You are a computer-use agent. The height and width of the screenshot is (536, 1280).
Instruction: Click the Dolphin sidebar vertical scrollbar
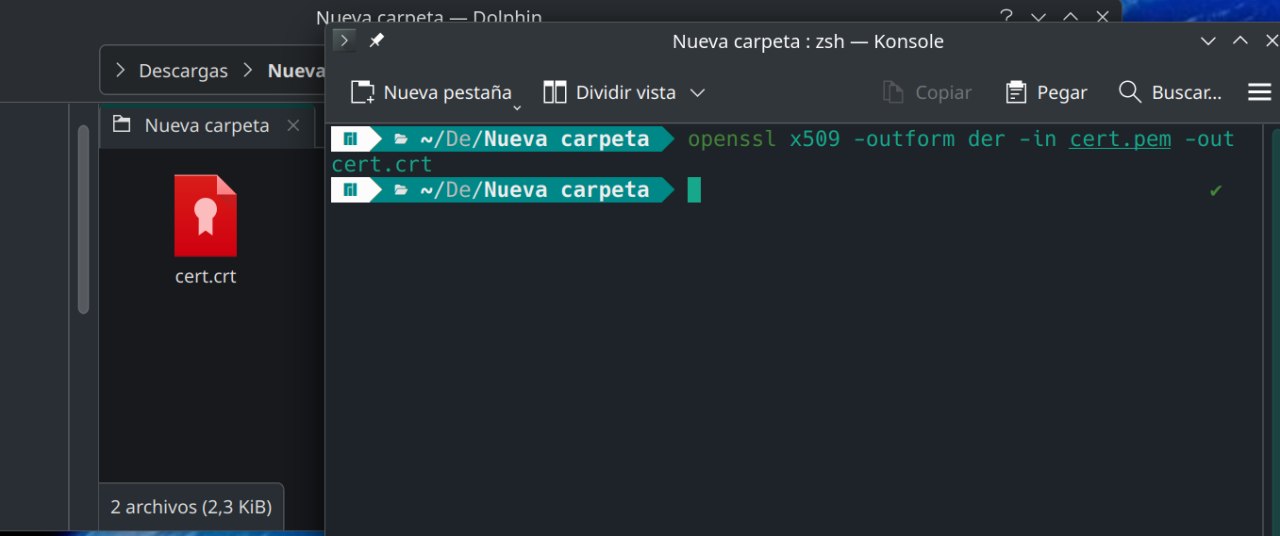point(84,220)
